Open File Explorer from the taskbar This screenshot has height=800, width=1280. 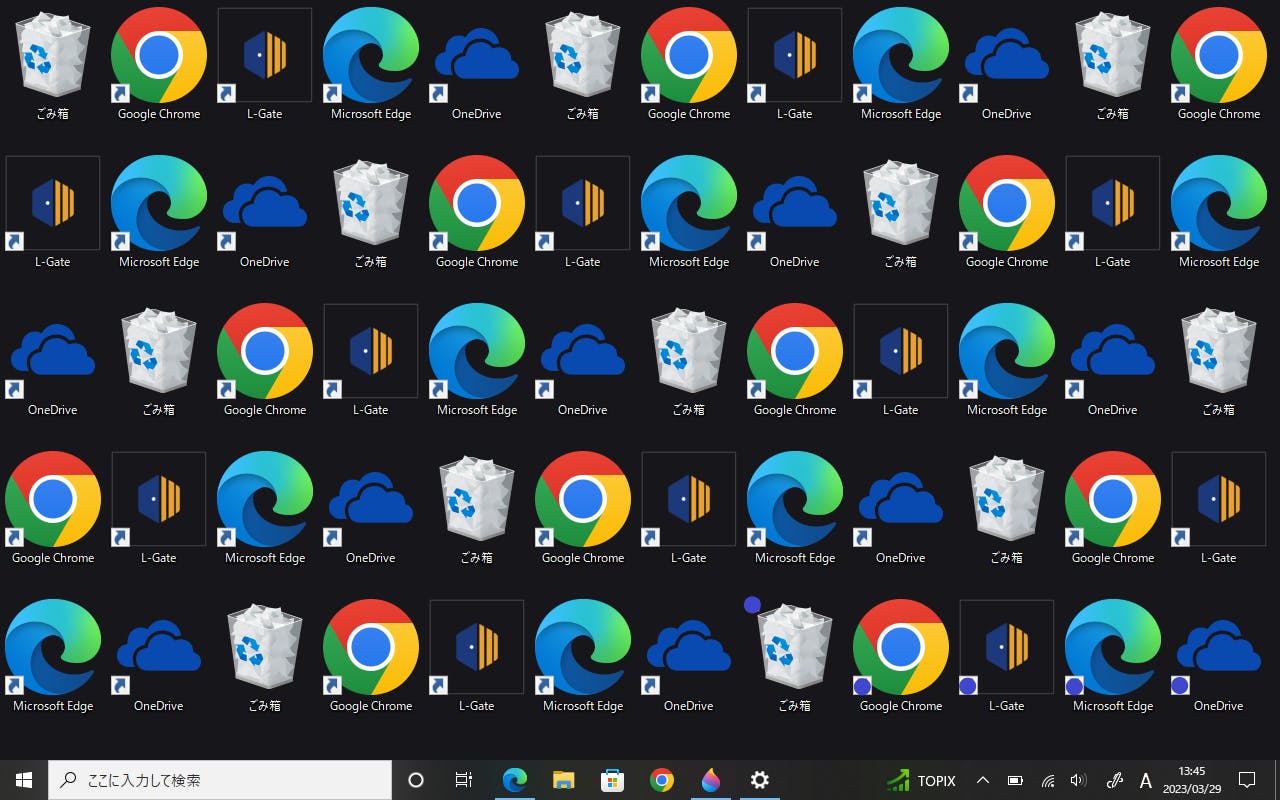[563, 780]
